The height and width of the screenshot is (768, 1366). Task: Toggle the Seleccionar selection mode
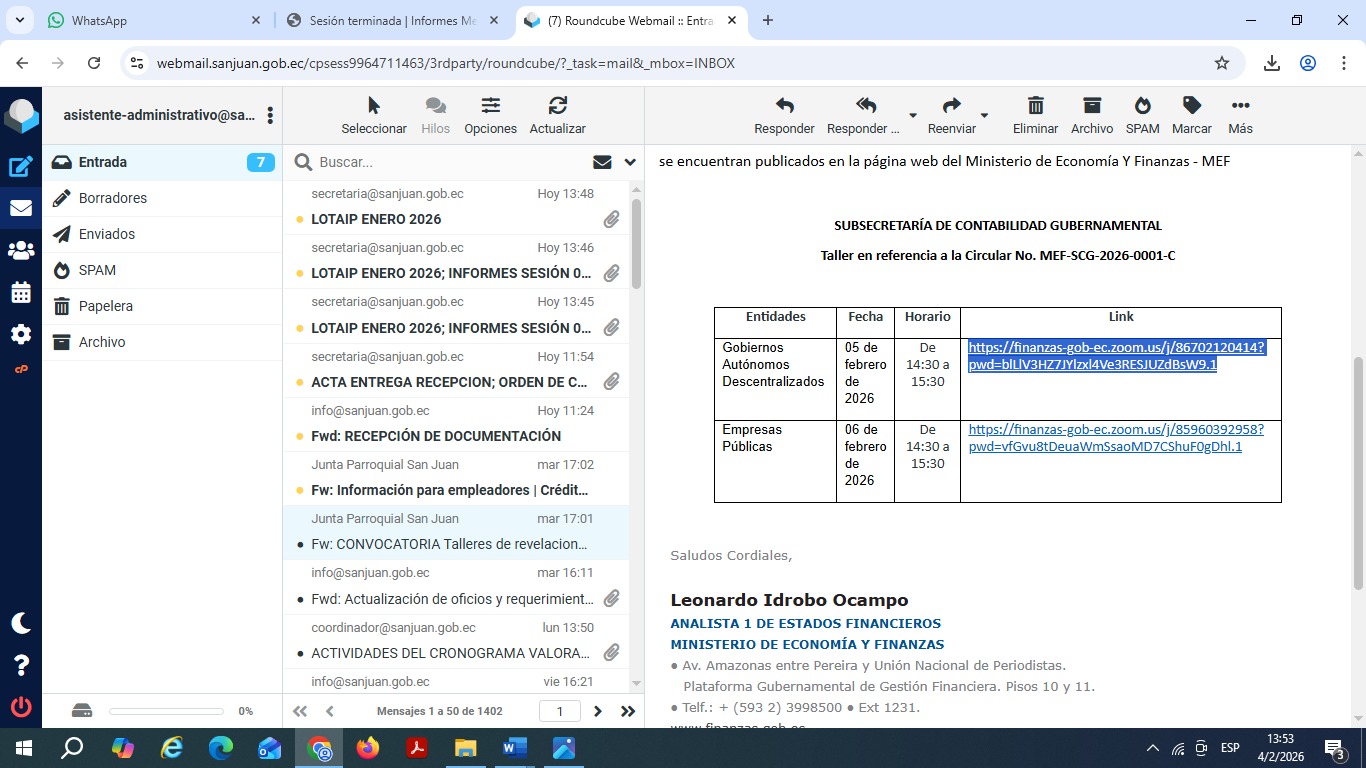point(374,115)
